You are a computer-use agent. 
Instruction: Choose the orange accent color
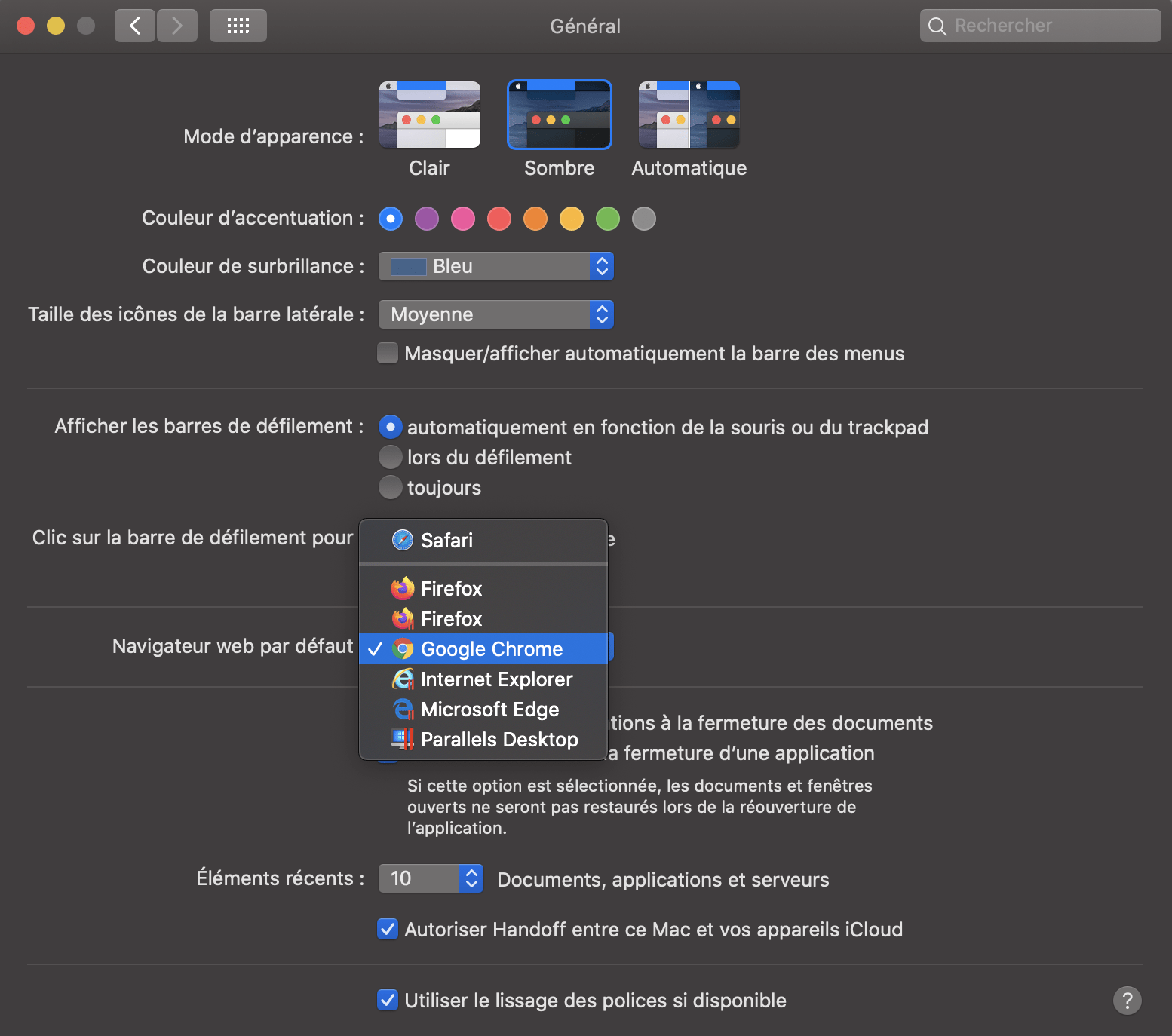pos(535,219)
